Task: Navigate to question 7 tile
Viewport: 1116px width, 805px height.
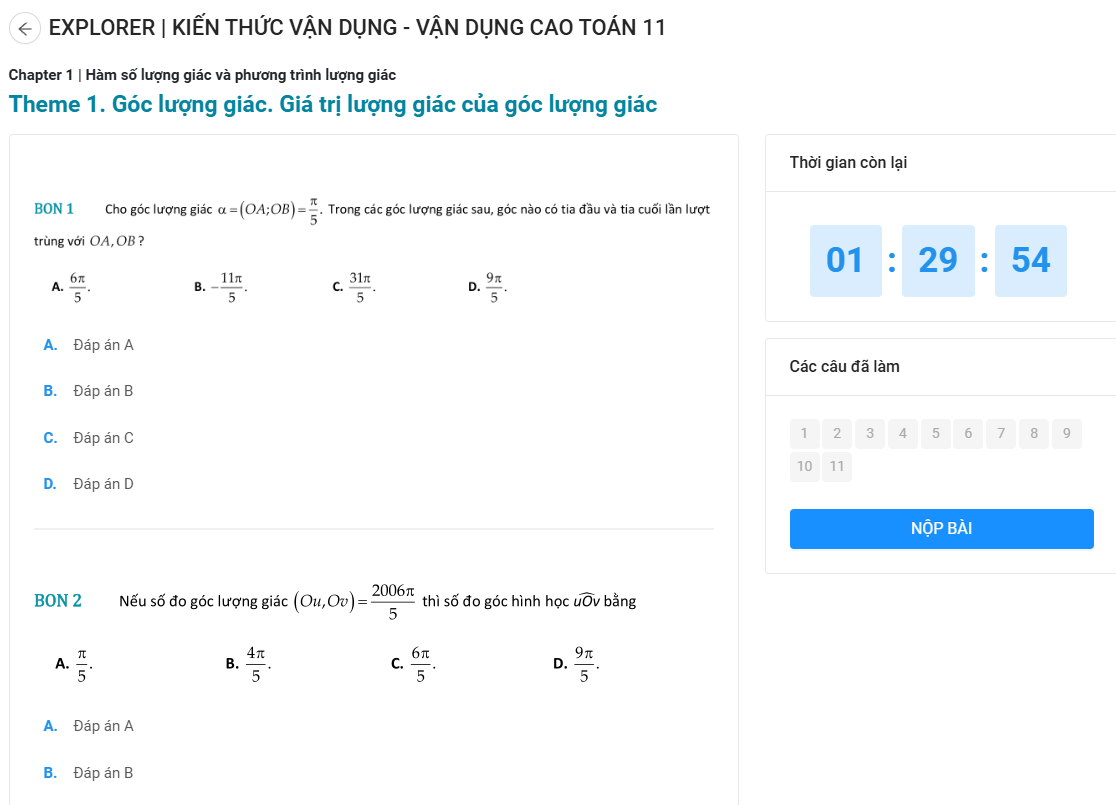Action: 1001,433
